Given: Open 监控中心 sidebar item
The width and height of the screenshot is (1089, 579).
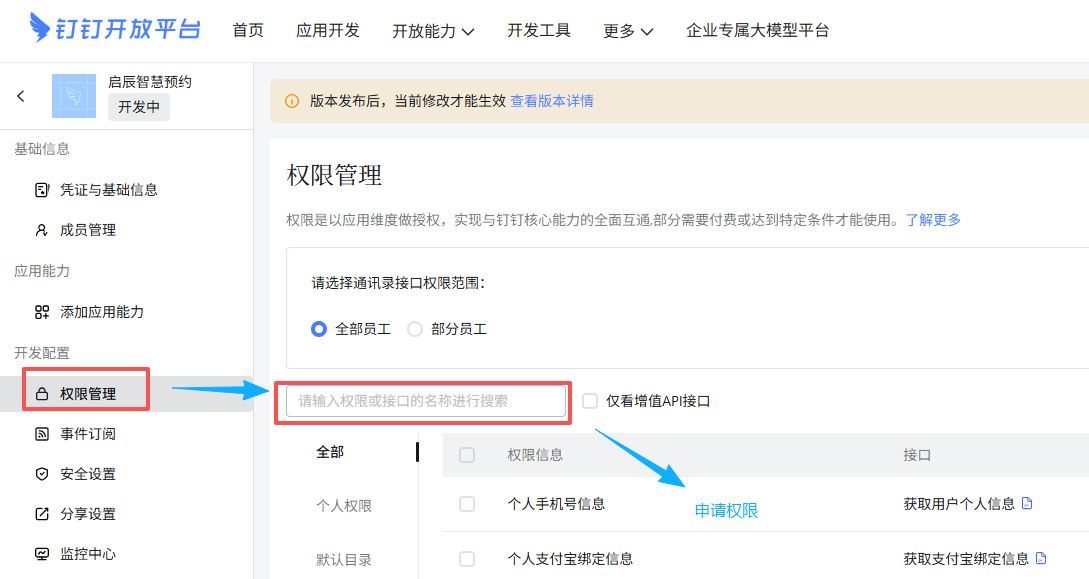Looking at the screenshot, I should (x=87, y=554).
